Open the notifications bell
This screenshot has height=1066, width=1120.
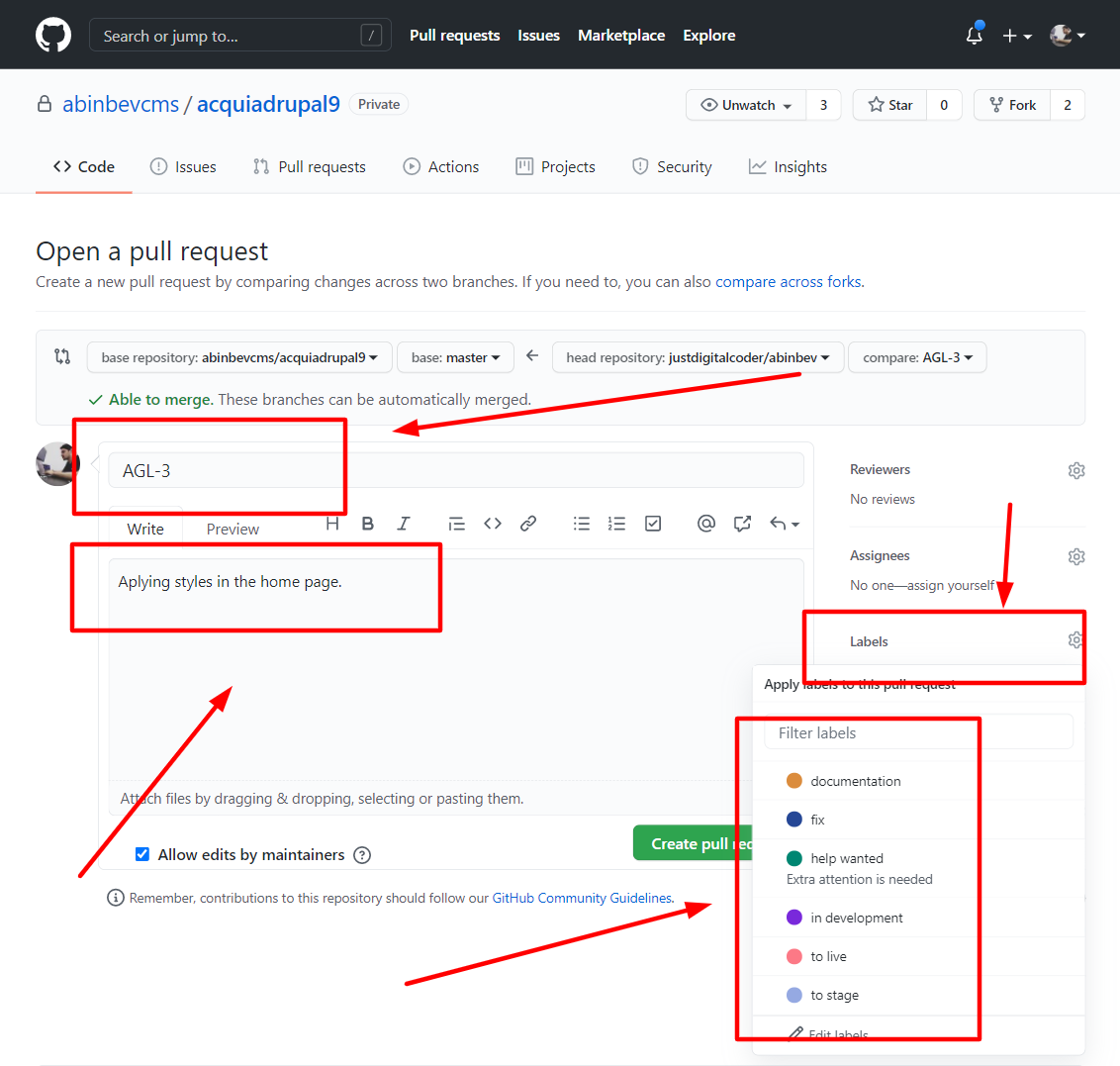point(975,35)
